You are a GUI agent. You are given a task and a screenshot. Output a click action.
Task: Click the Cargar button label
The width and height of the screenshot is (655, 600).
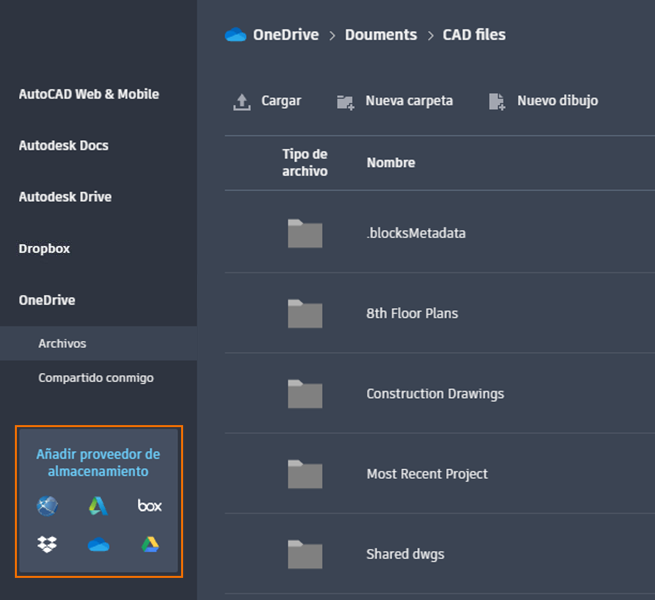click(281, 101)
